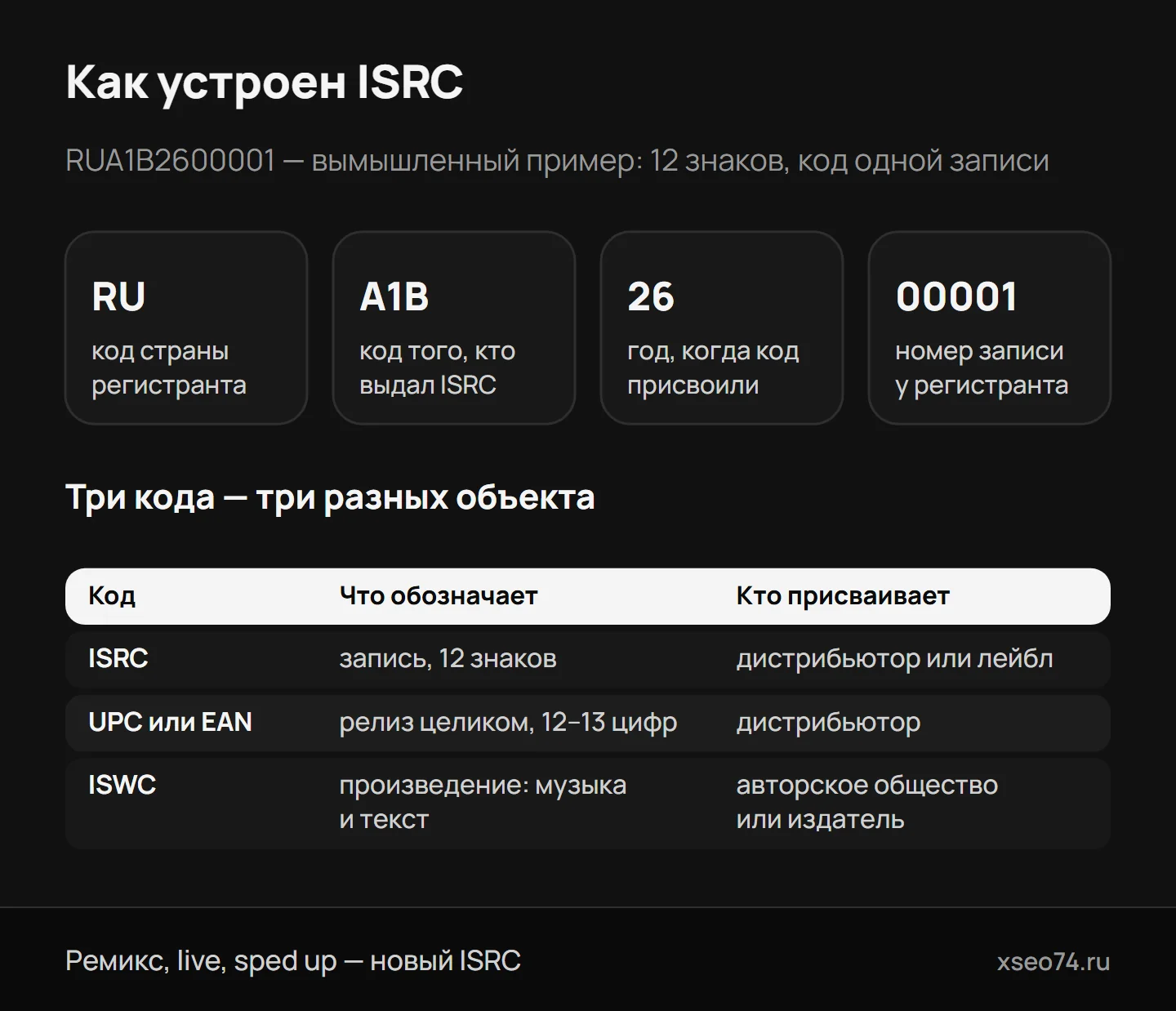Click the cell "авторское общество или издатель"
Screen dimensions: 1176x1011
[x=866, y=802]
